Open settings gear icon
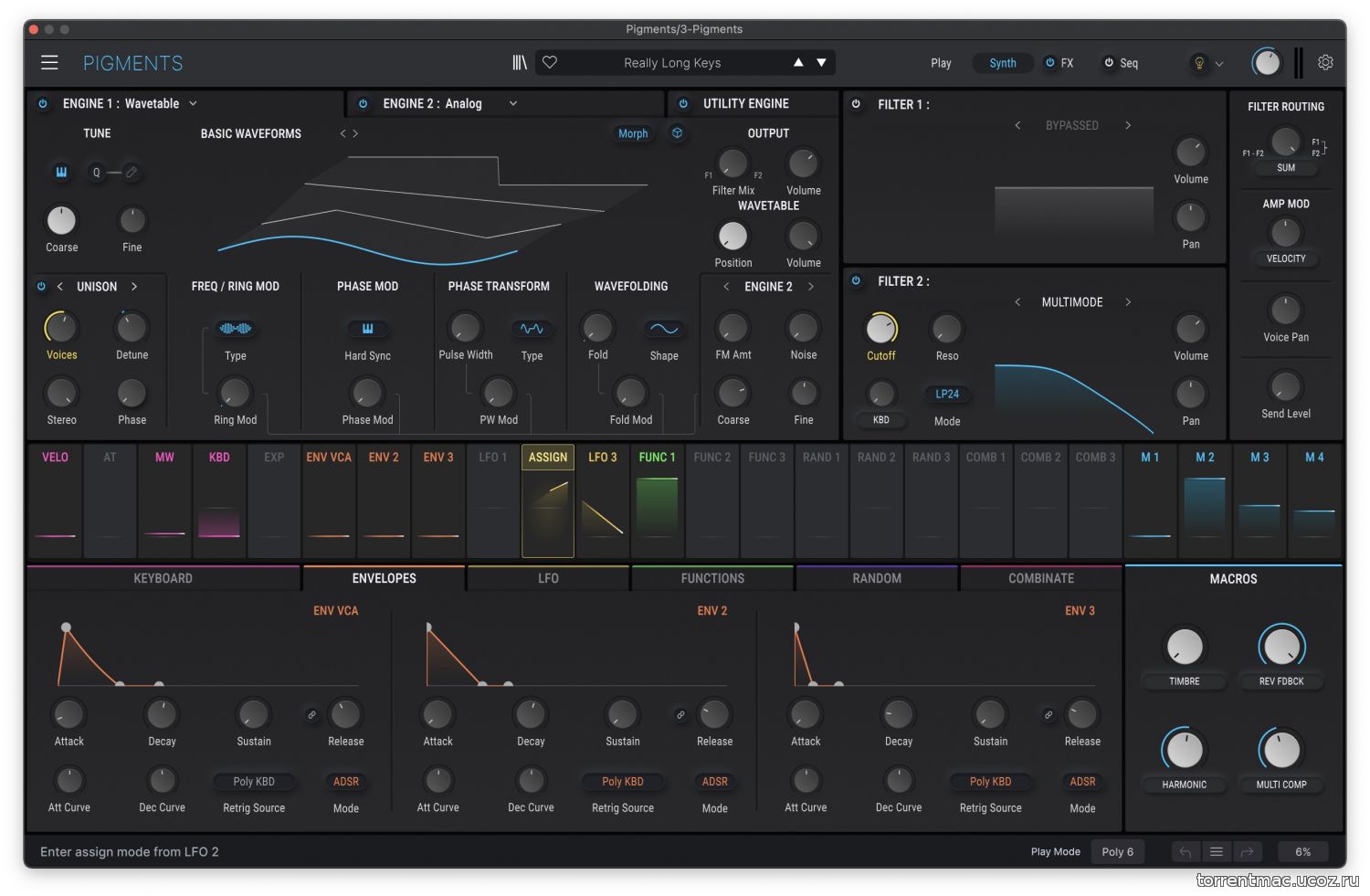The height and width of the screenshot is (896, 1370). tap(1325, 62)
